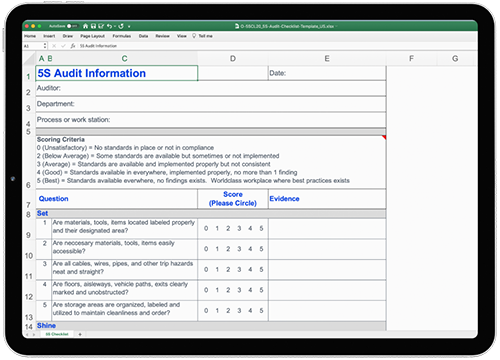
Task: Open Customize Quick Access Toolbar dropdown
Action: click(129, 26)
